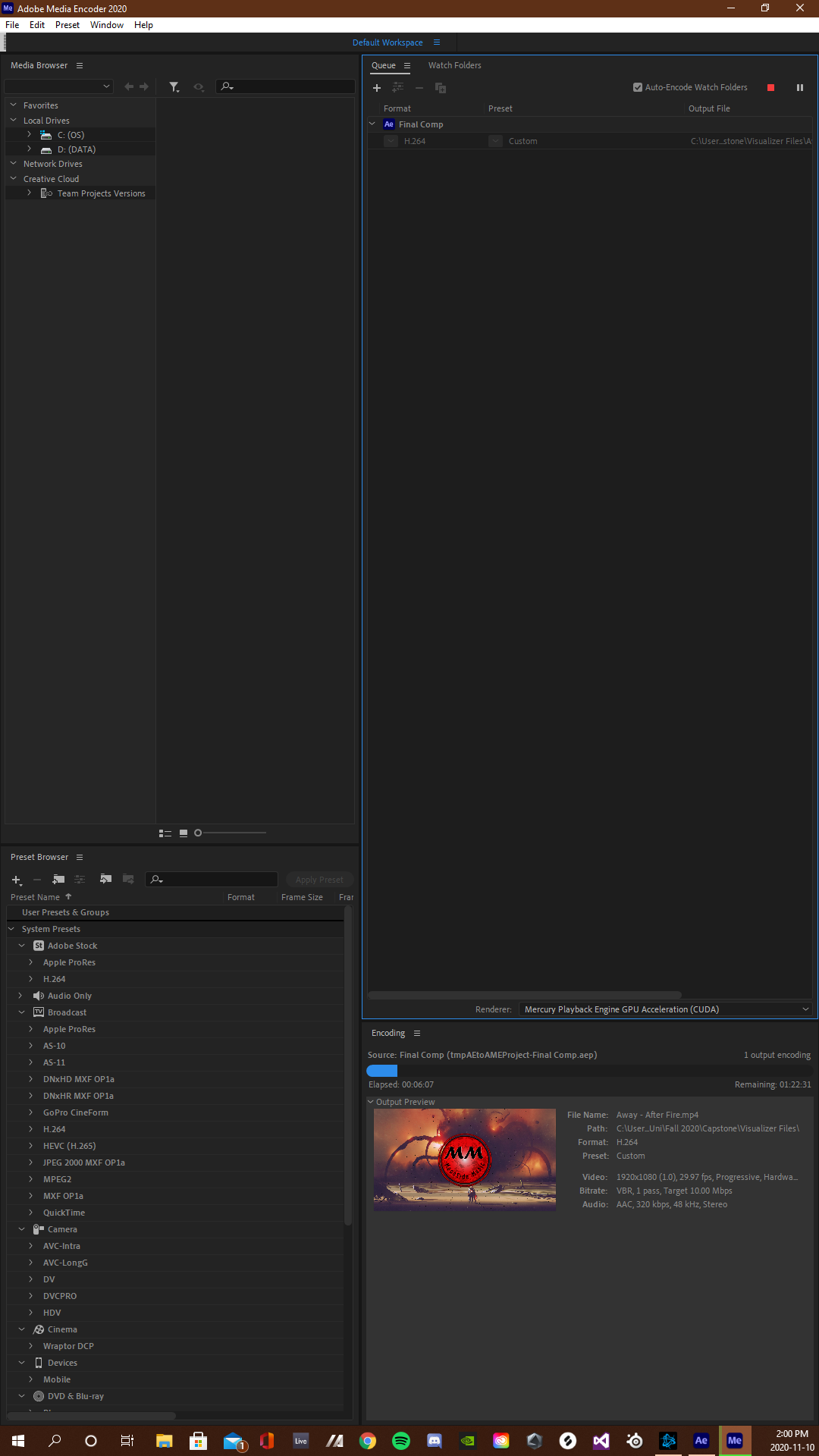Collapse the Final Comp queue item

coord(372,124)
